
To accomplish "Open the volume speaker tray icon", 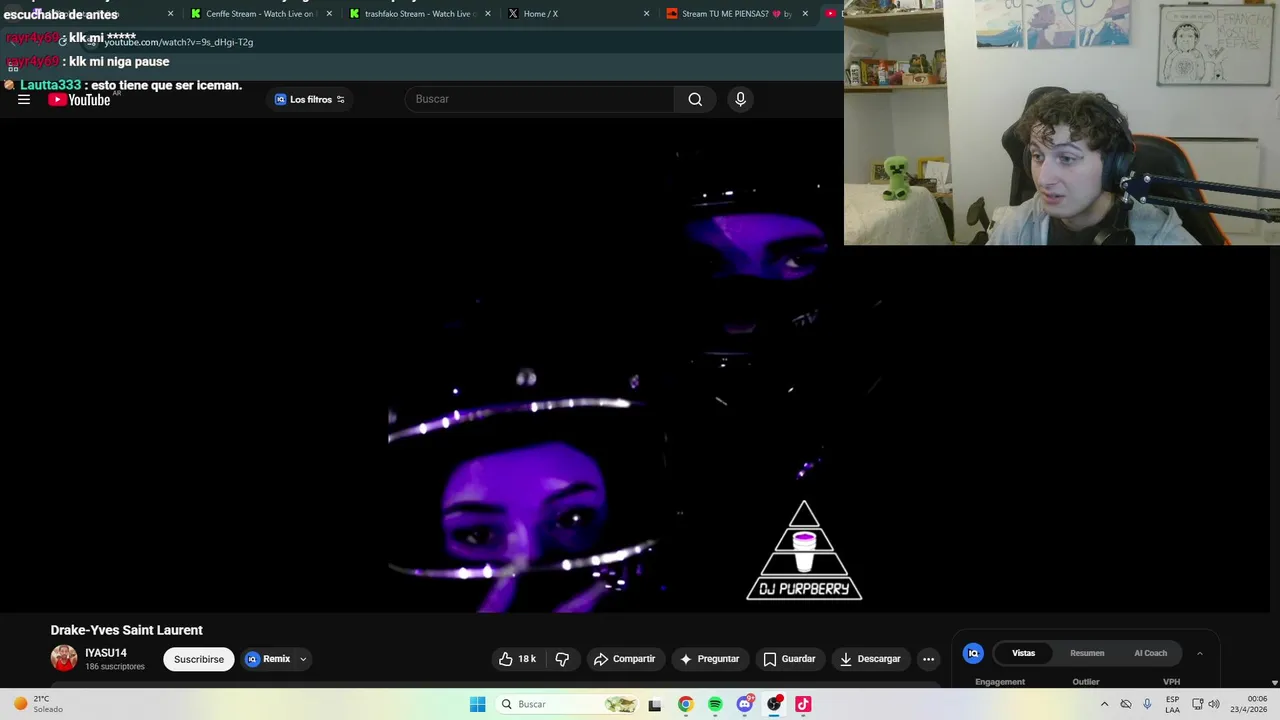I will pos(1214,704).
